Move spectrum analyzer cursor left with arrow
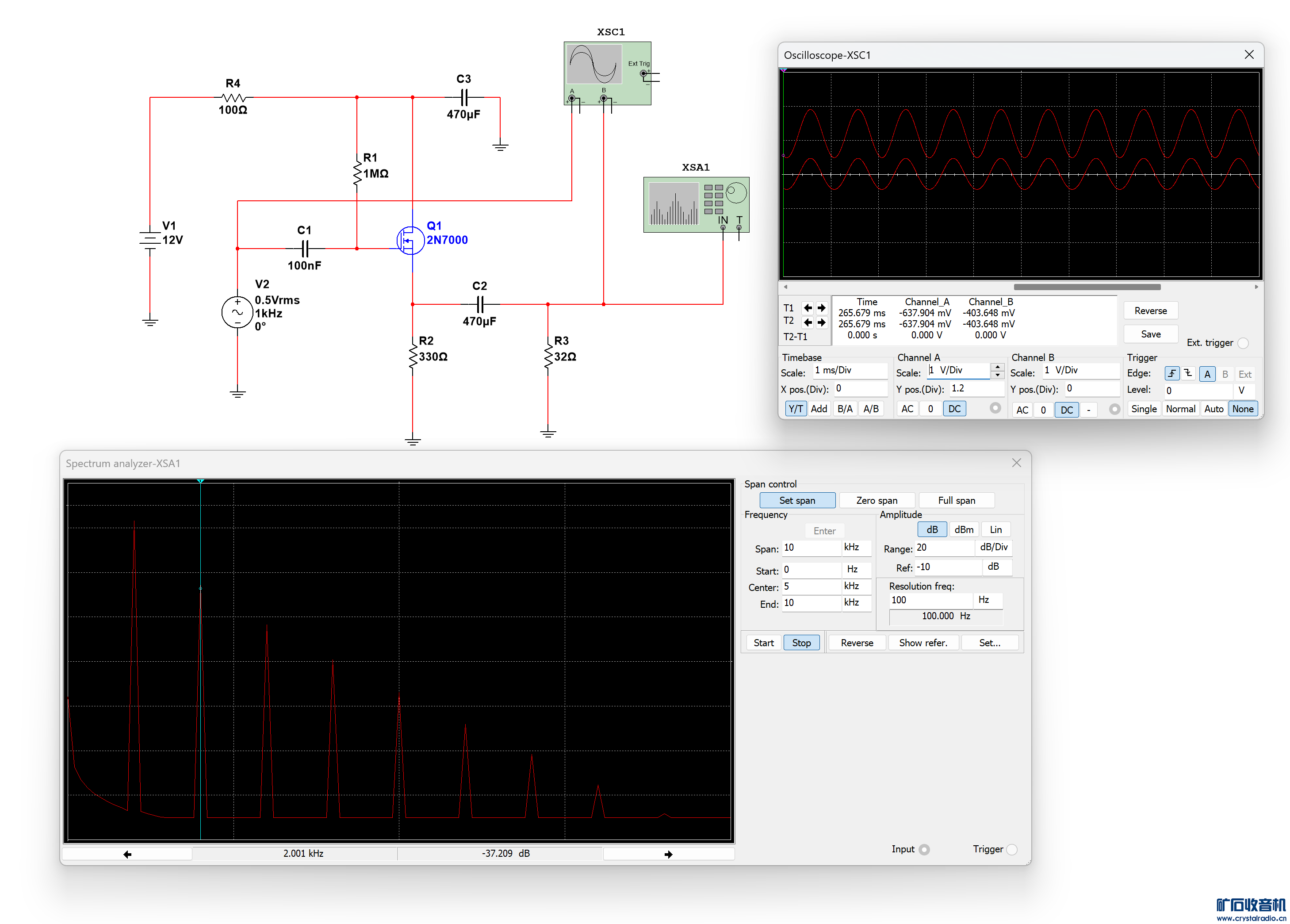The image size is (1290, 924). (127, 853)
